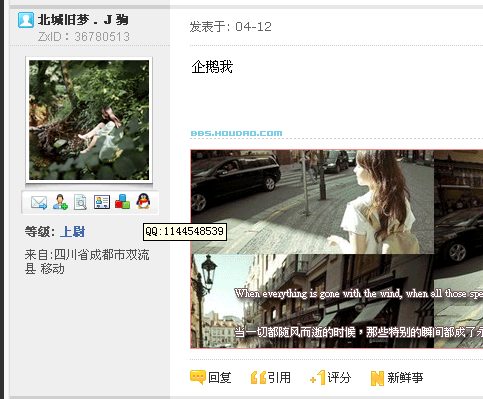Screen dimensions: 483x399
Task: Click 引用 to quote post
Action: [271, 378]
